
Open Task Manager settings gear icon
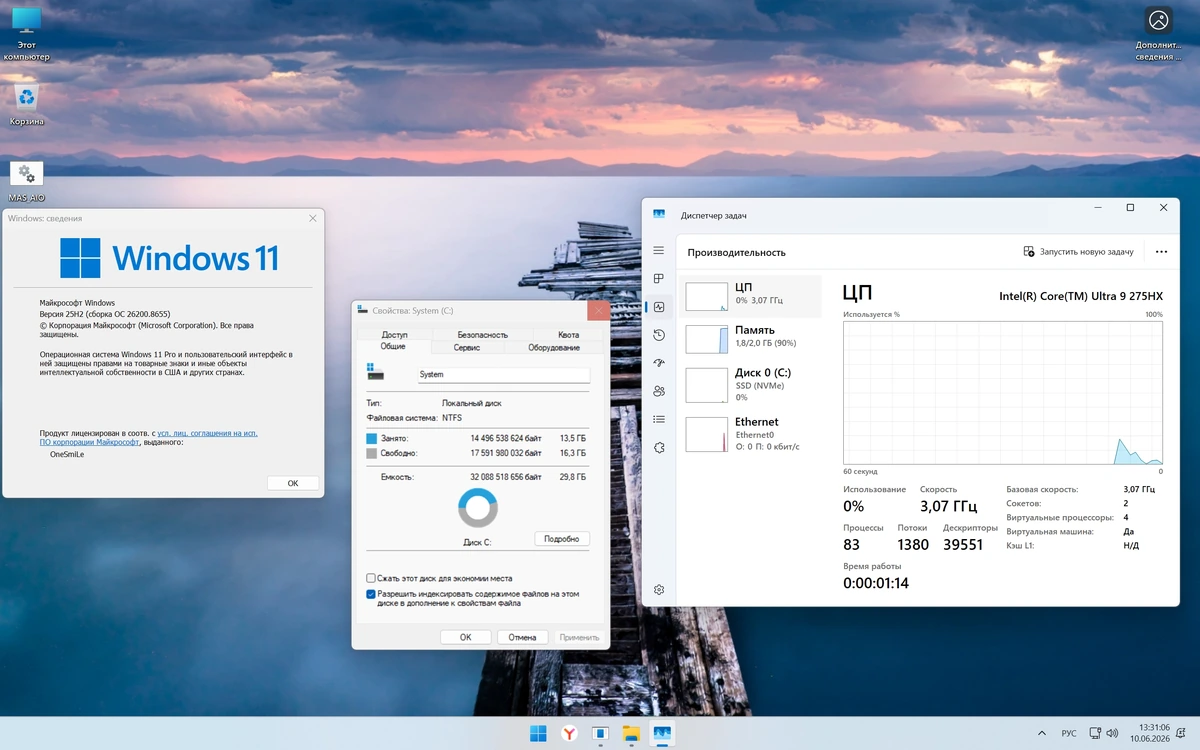tap(659, 590)
